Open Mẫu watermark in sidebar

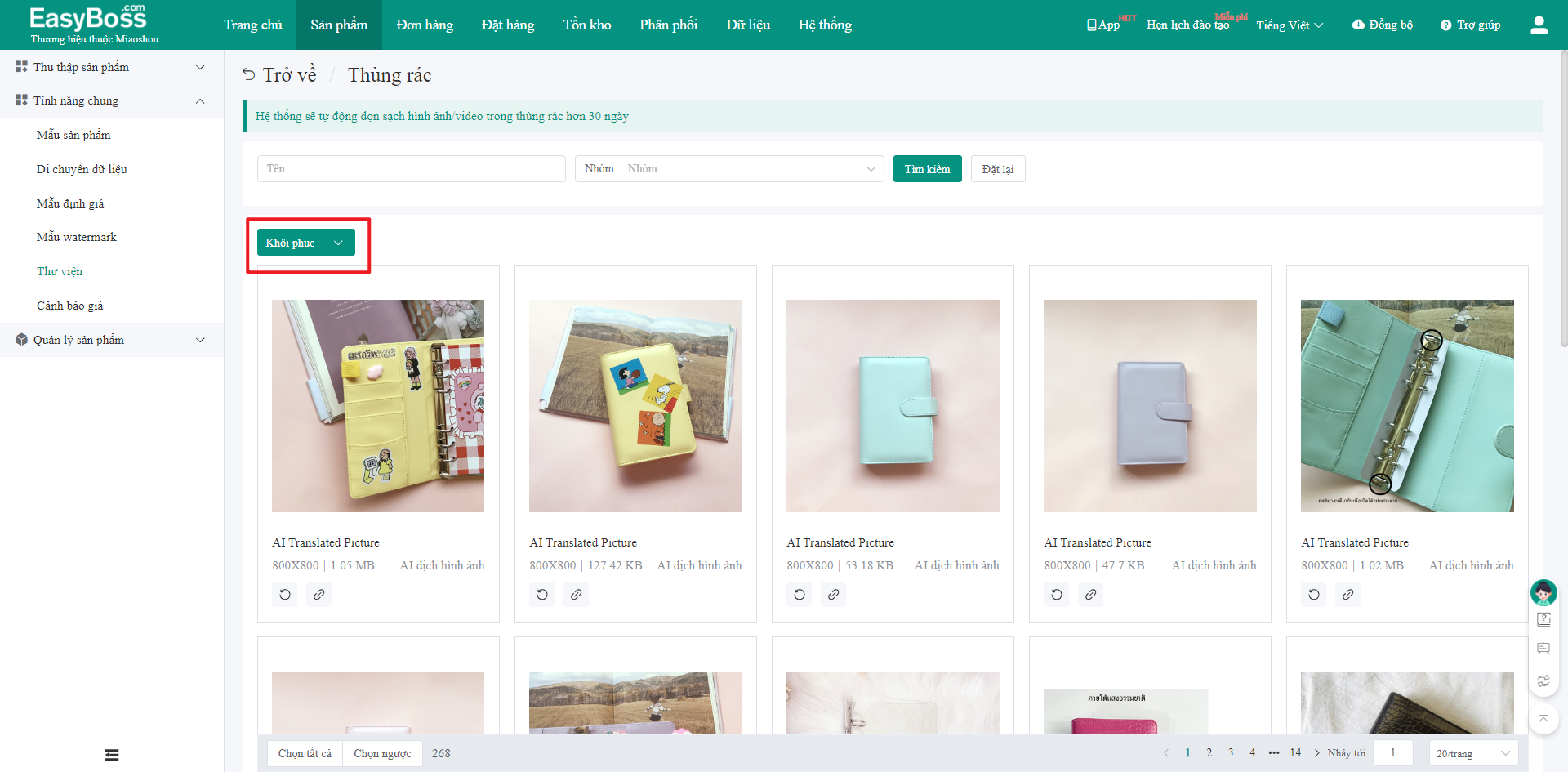77,237
